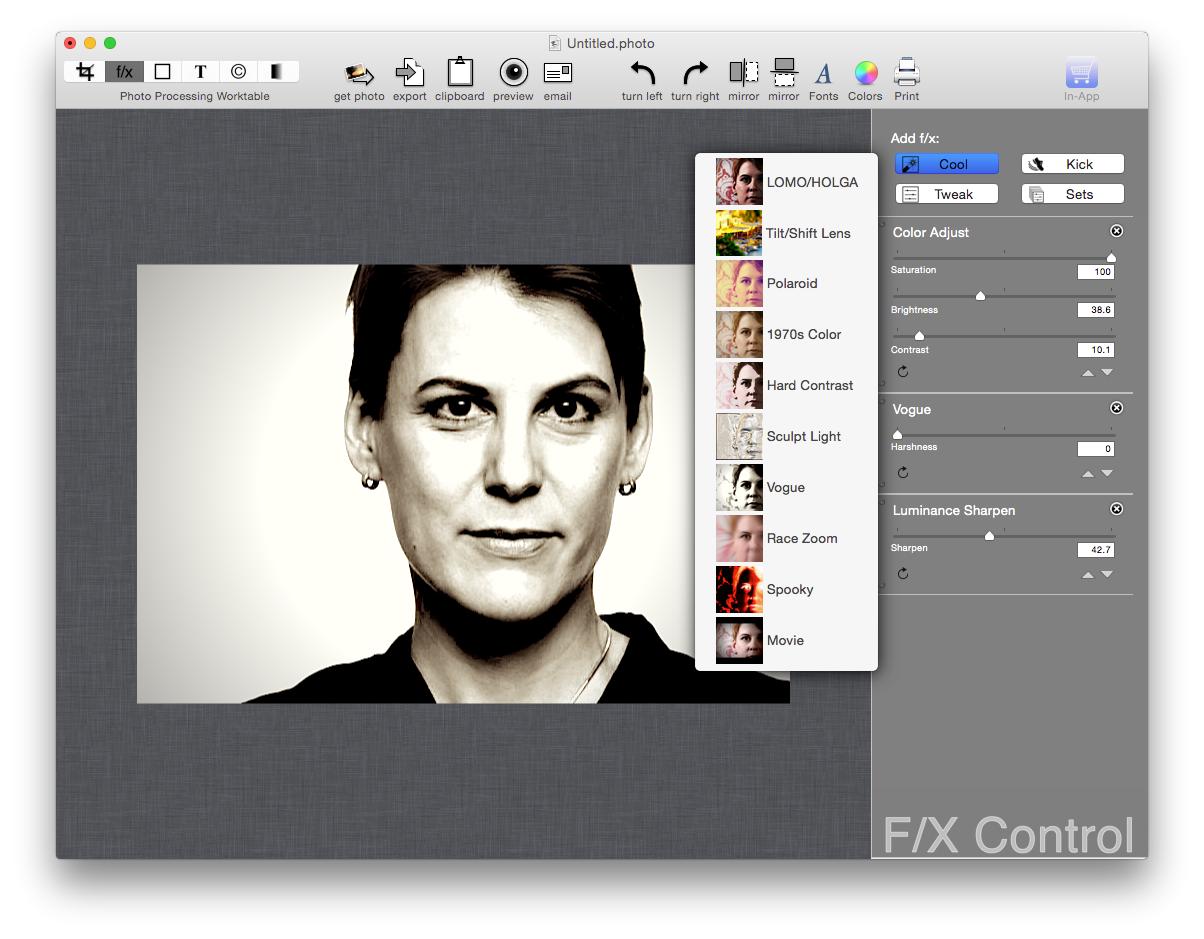
Task: Choose Race Zoom effect
Action: (787, 538)
